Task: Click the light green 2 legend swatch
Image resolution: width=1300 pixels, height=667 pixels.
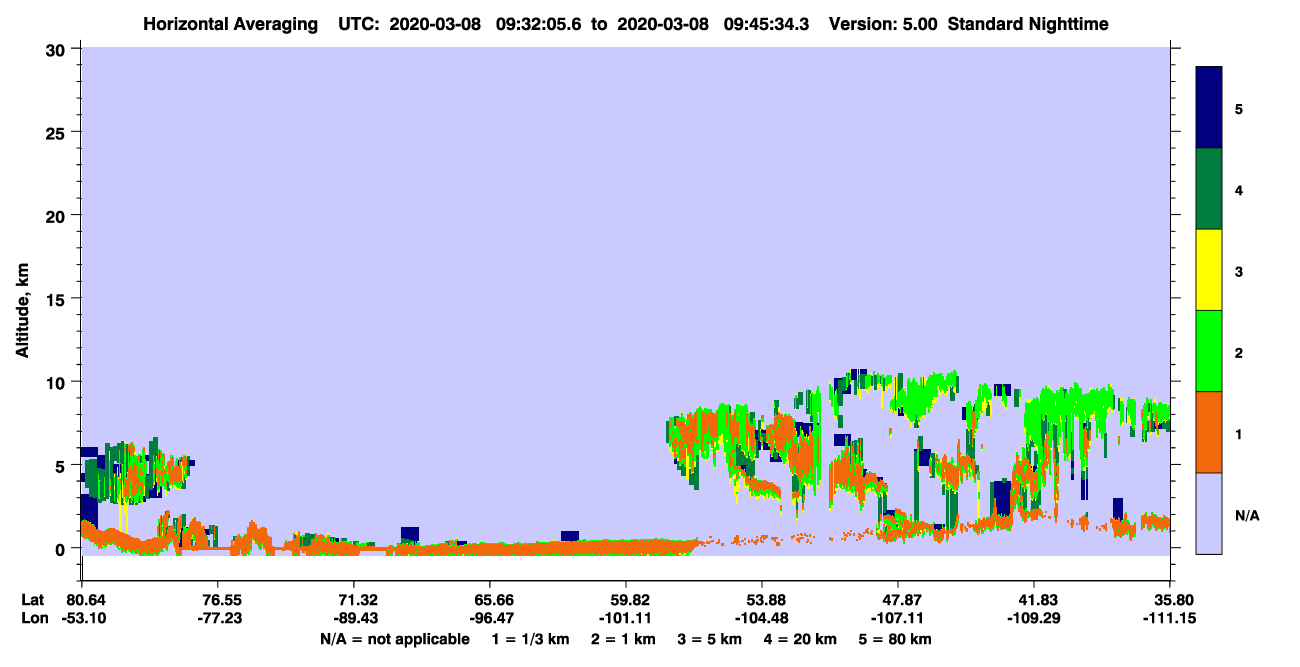Action: coord(1209,350)
